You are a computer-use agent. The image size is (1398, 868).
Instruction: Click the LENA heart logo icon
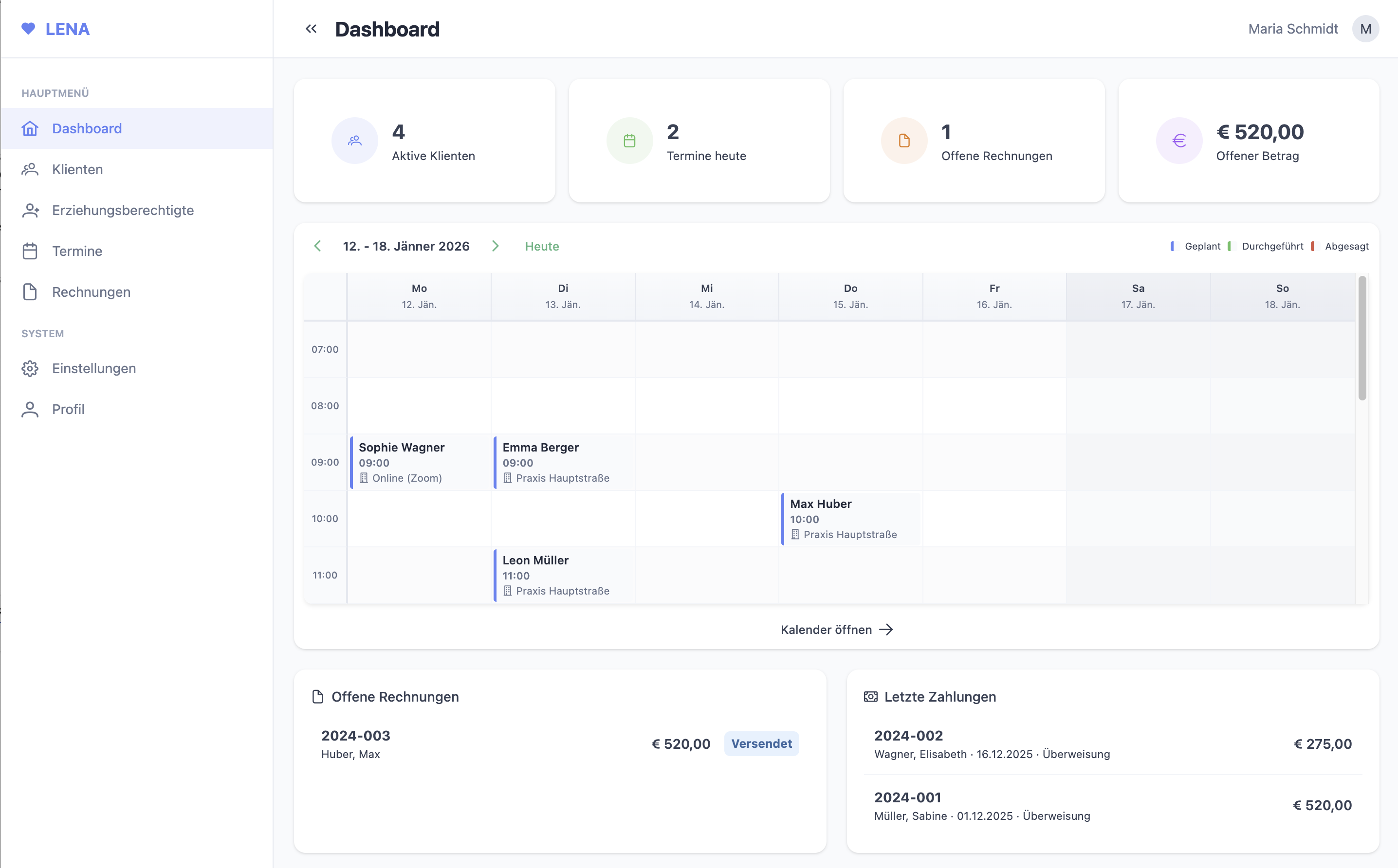tap(28, 28)
